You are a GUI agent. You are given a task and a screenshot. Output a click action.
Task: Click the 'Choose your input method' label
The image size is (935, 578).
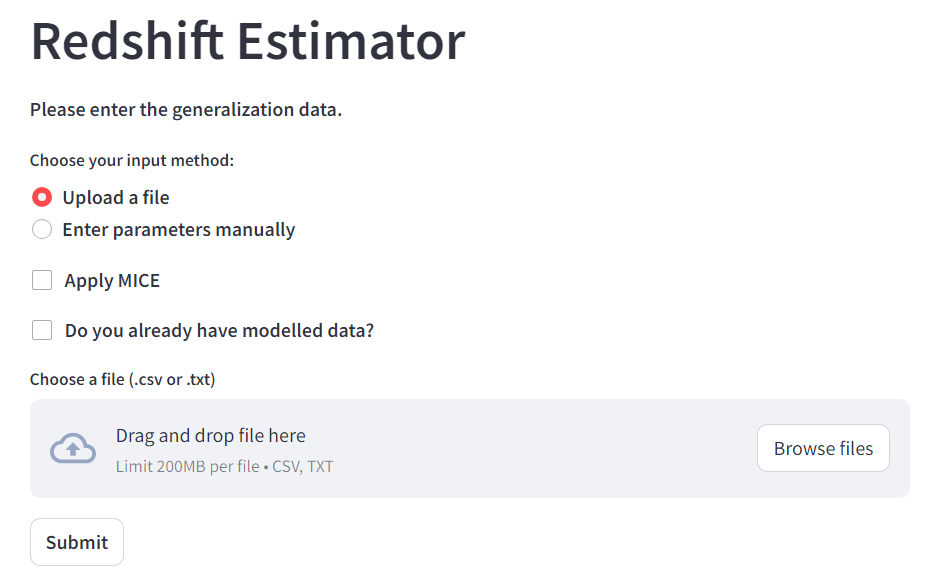(x=131, y=160)
